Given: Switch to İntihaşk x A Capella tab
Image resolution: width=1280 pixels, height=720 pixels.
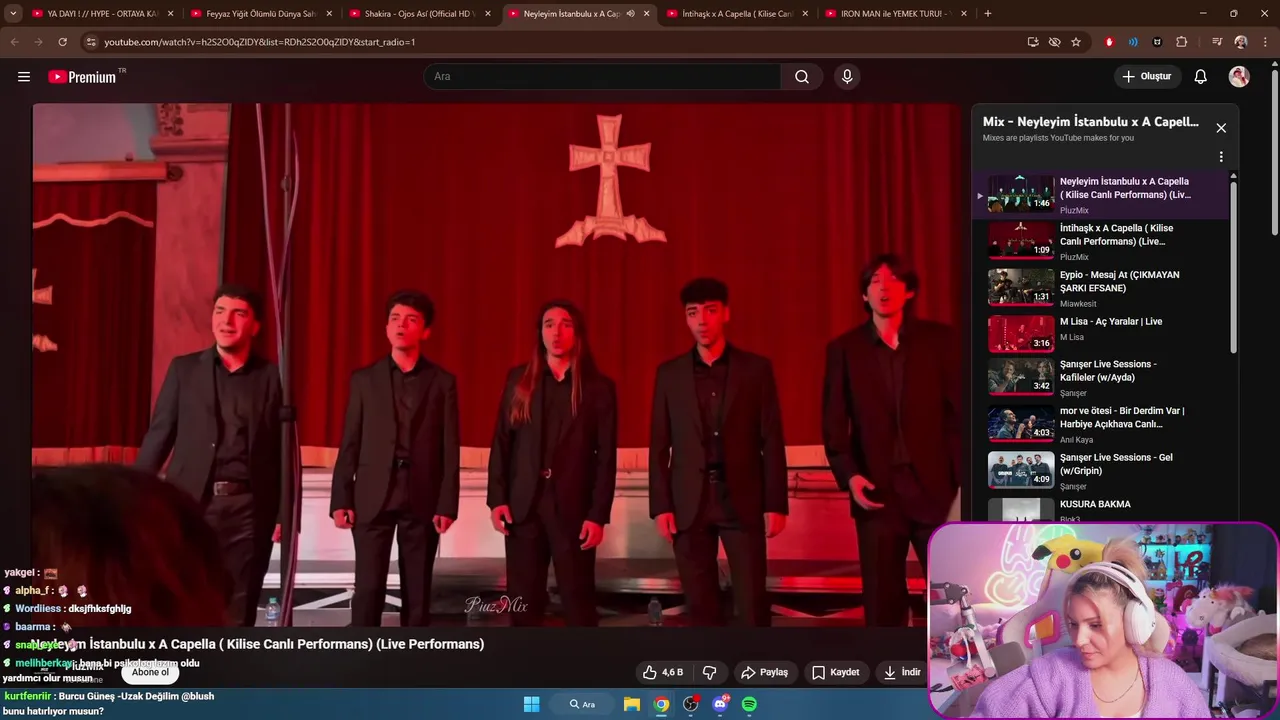Looking at the screenshot, I should 736,13.
